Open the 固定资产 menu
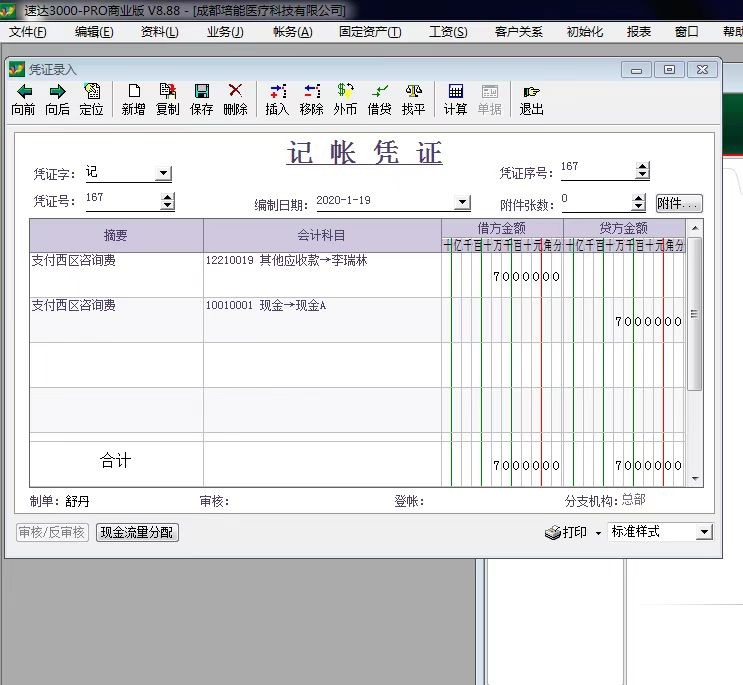This screenshot has width=743, height=685. (370, 32)
